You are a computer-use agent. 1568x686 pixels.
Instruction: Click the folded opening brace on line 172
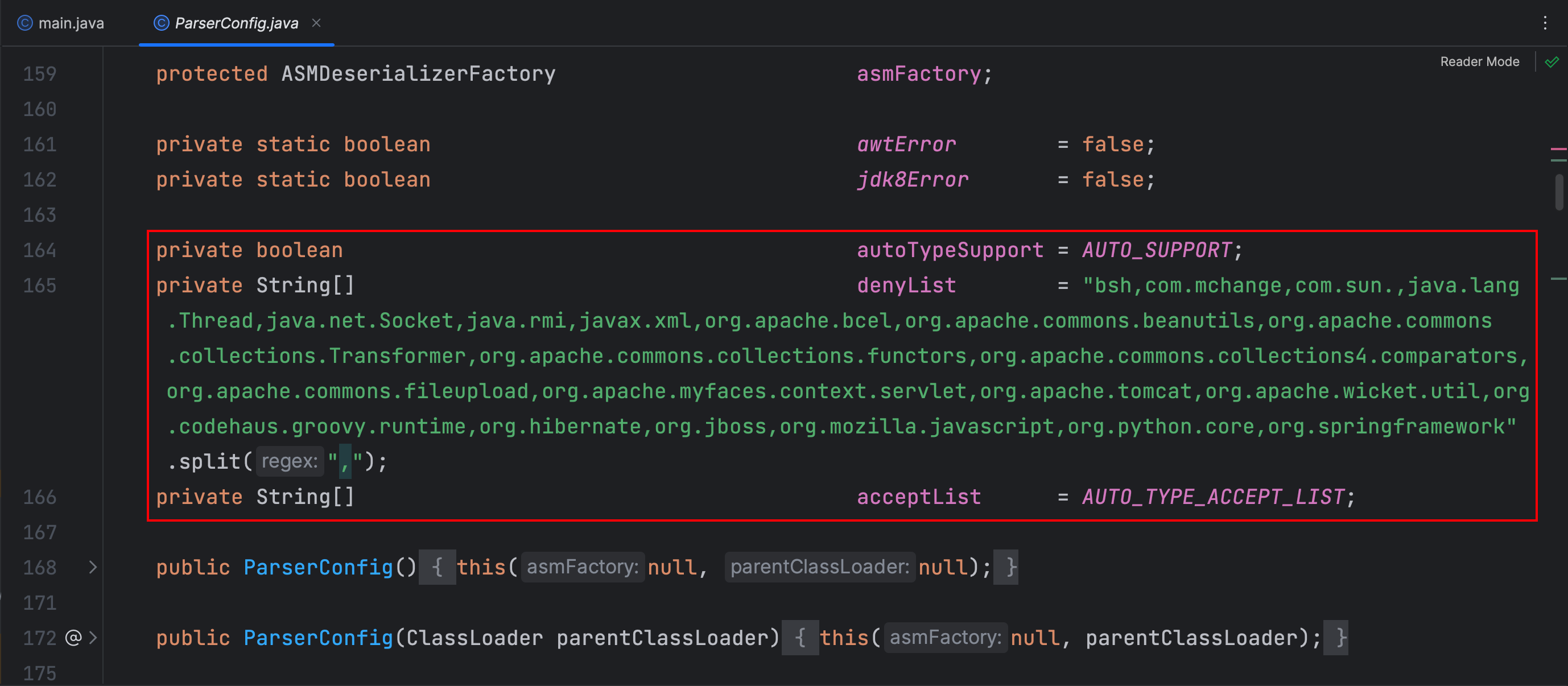800,638
